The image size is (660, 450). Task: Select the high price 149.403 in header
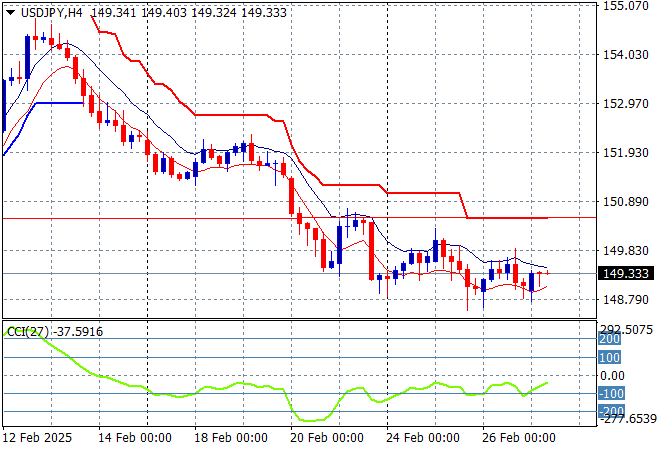tap(164, 13)
